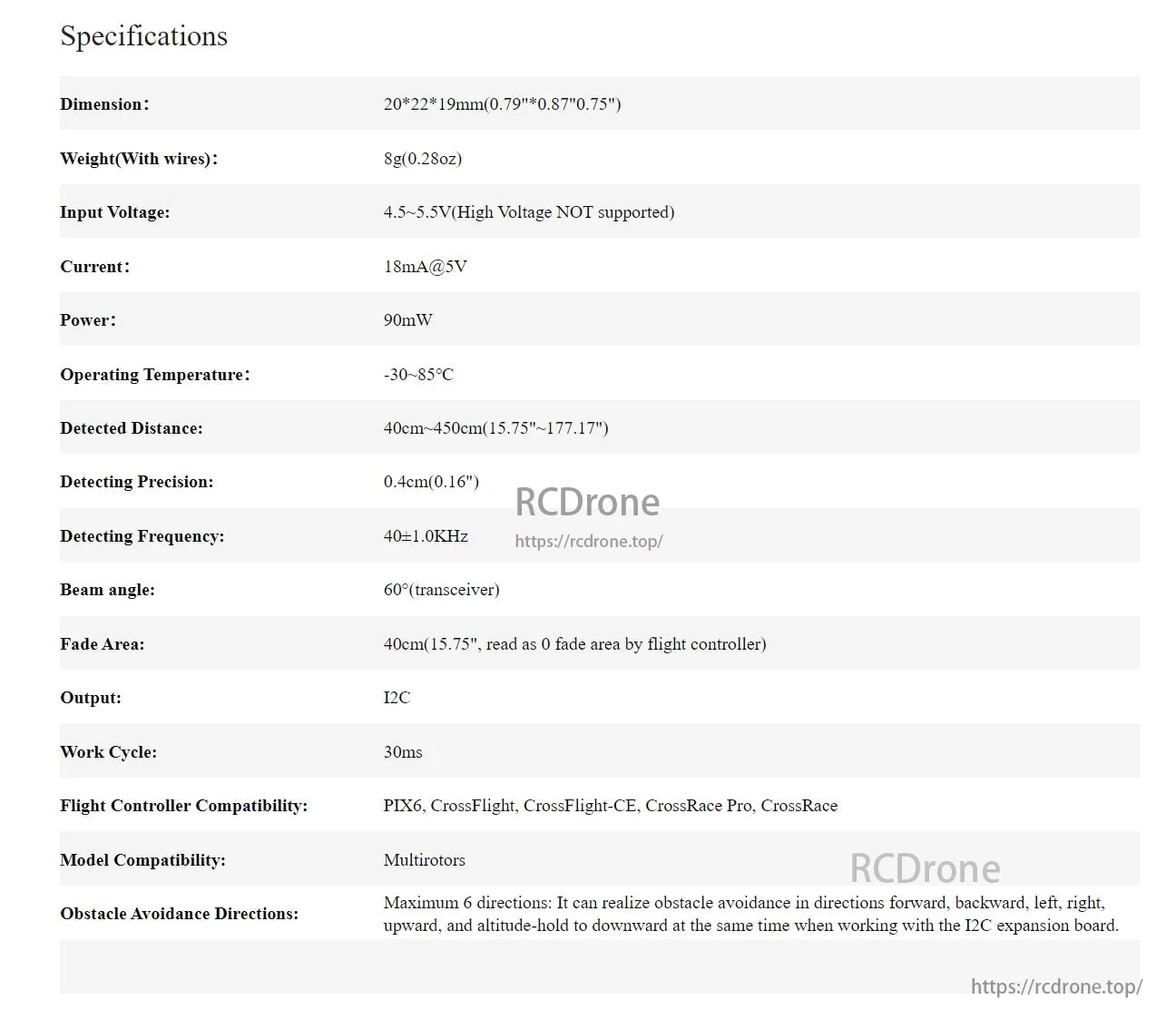Click the Detecting Precision label
The width and height of the screenshot is (1176, 1029).
[136, 482]
